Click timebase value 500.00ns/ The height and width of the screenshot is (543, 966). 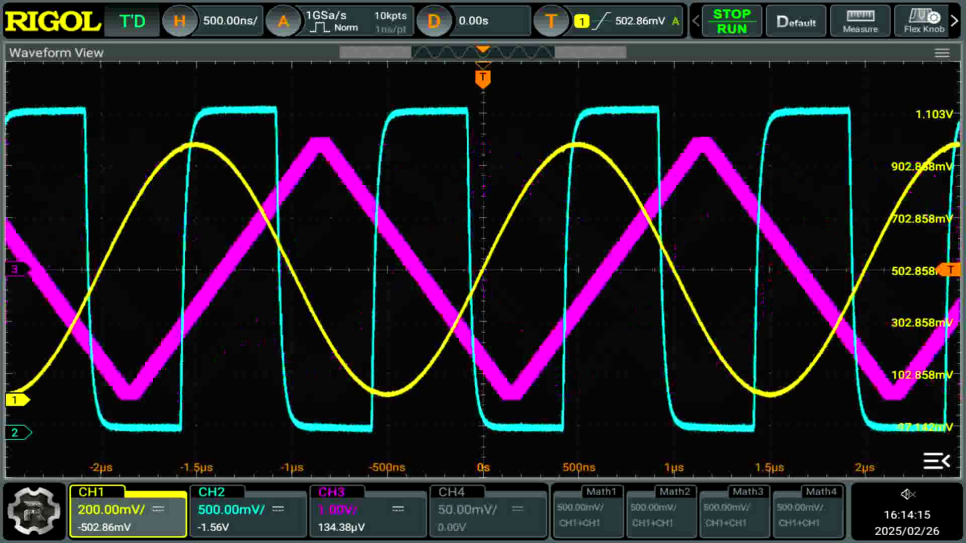click(x=230, y=21)
